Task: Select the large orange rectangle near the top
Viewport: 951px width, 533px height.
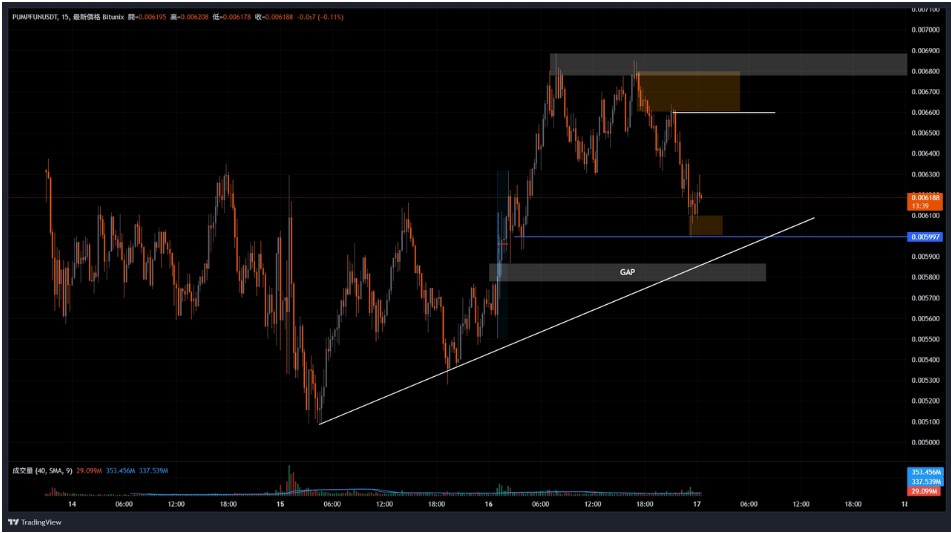Action: tap(689, 92)
